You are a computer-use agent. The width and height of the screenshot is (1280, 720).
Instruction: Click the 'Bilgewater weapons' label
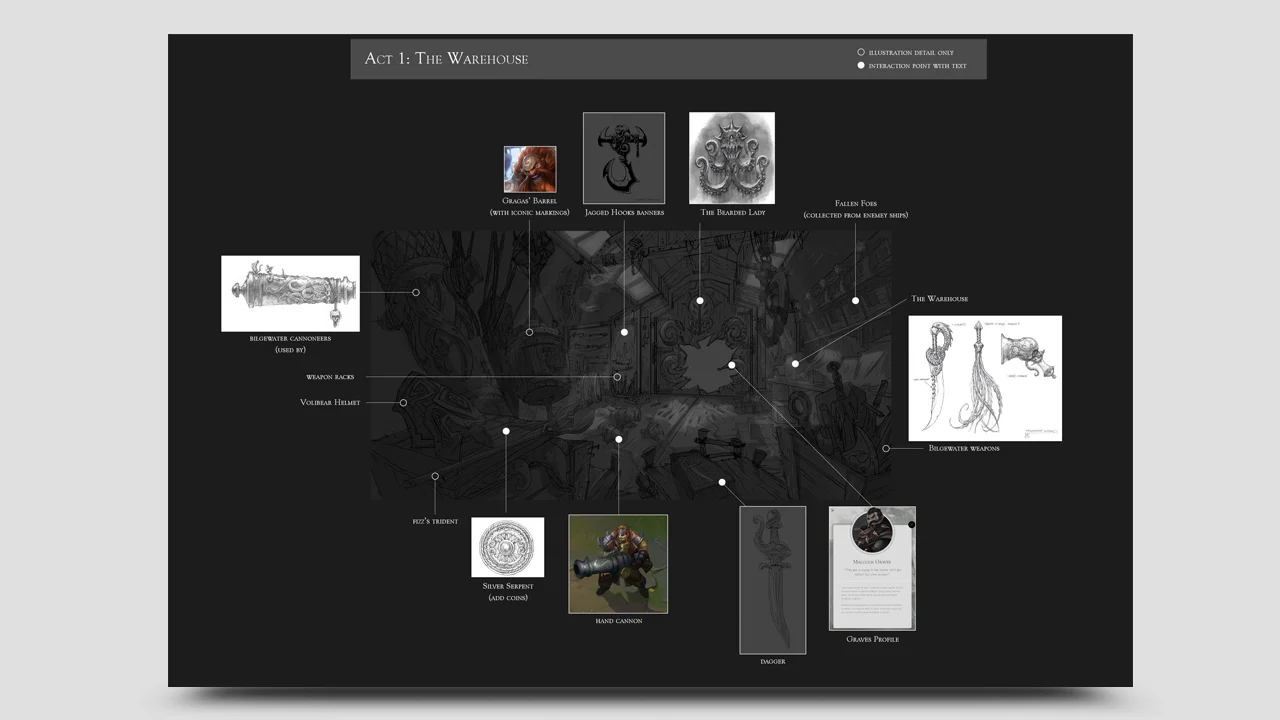coord(964,449)
